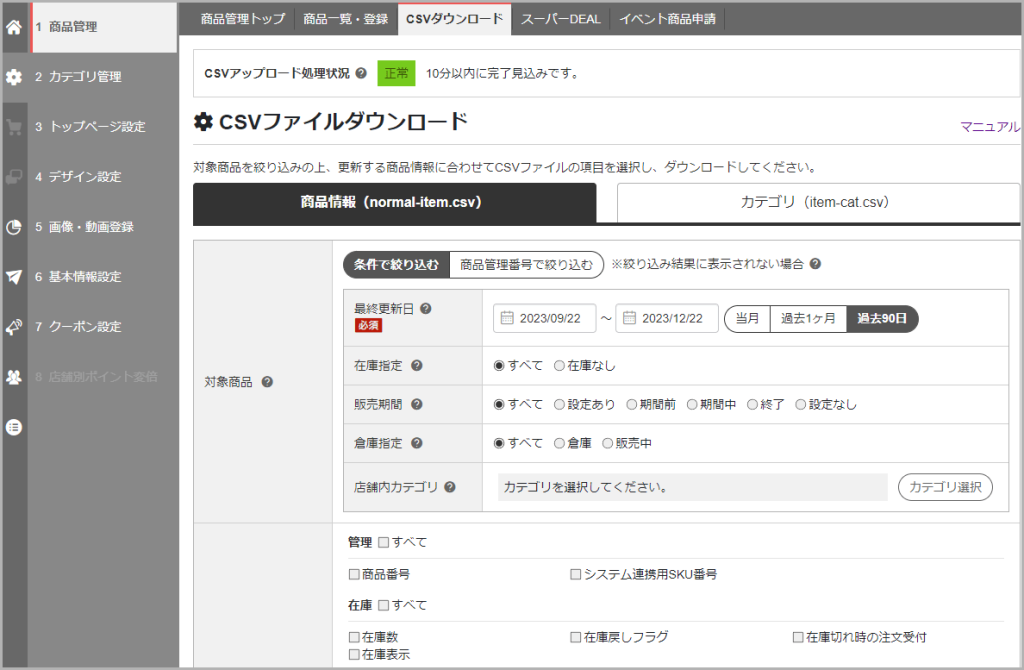Open the 店舗内カテゴリ selection field
Screen dimensions: 1024x670
point(690,487)
